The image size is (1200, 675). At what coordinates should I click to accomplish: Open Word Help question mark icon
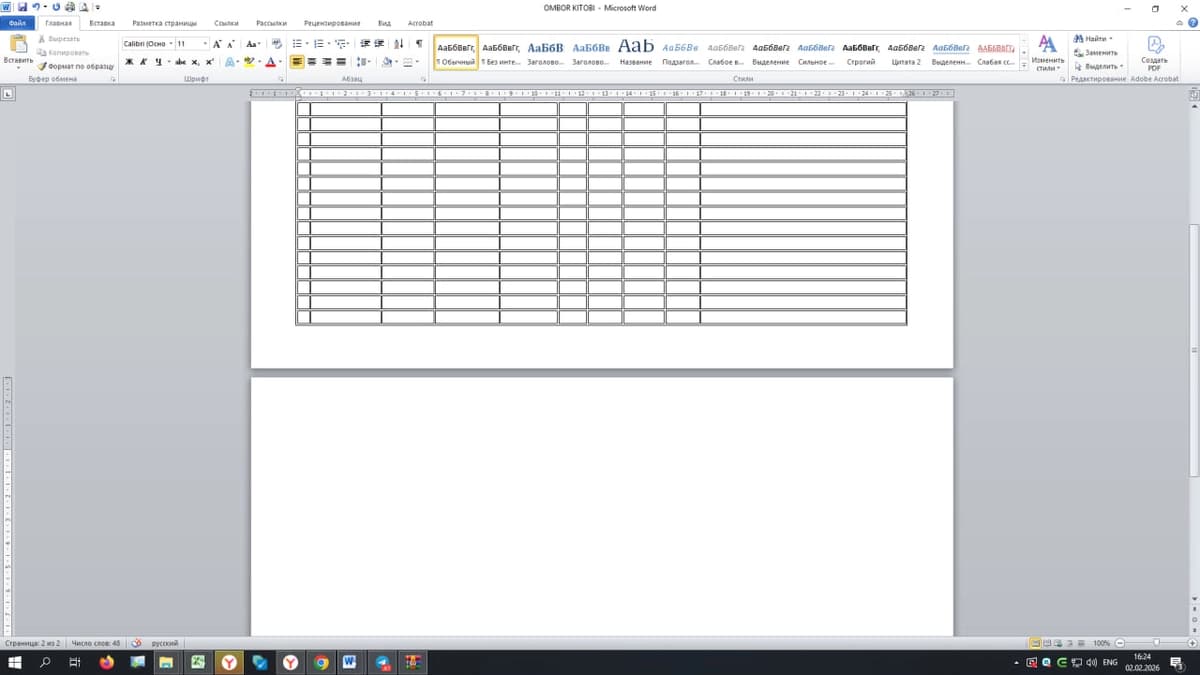point(1192,22)
